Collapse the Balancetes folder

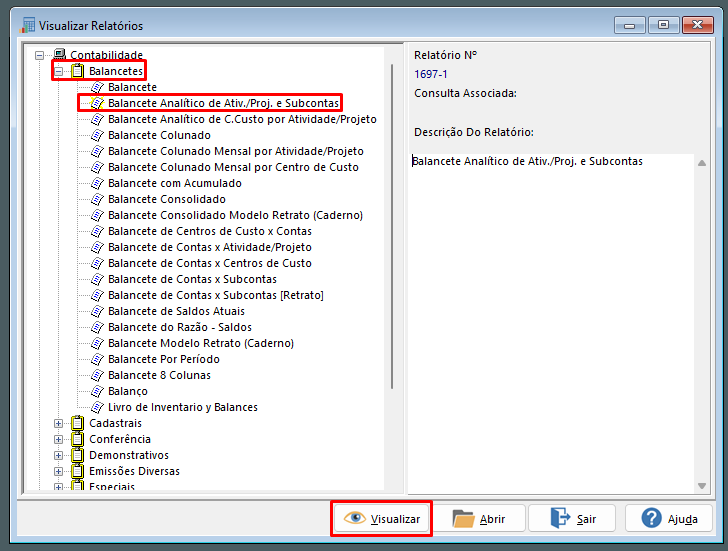pos(58,71)
